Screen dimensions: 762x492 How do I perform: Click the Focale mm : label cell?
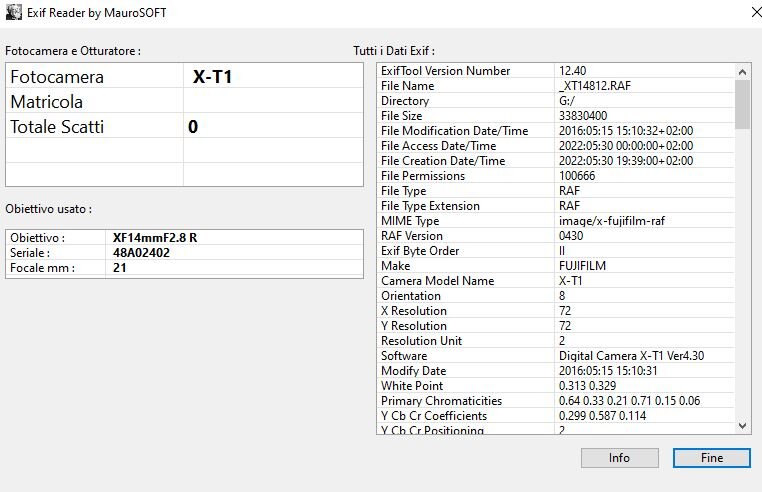56,268
